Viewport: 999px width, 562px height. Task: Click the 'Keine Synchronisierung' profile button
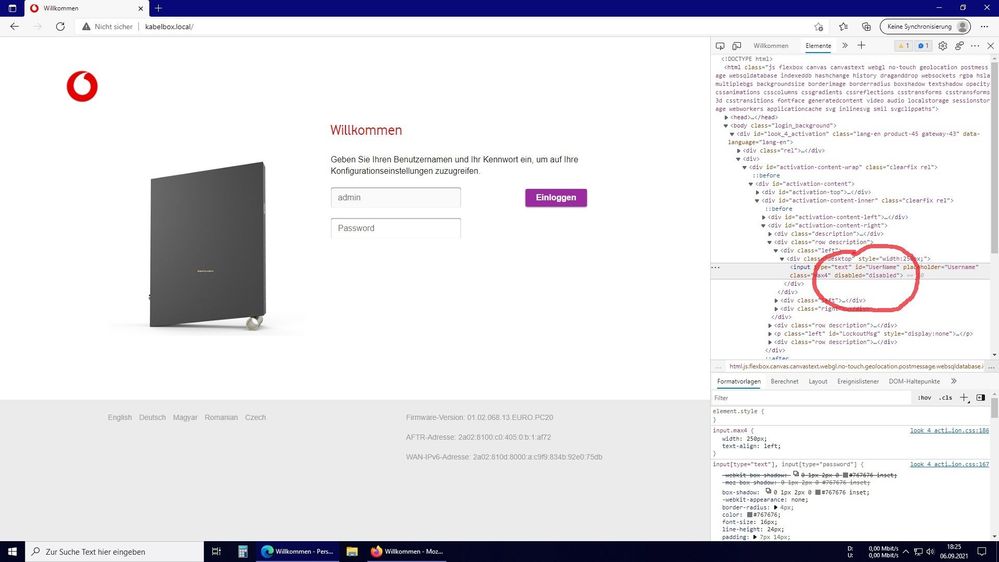(925, 27)
